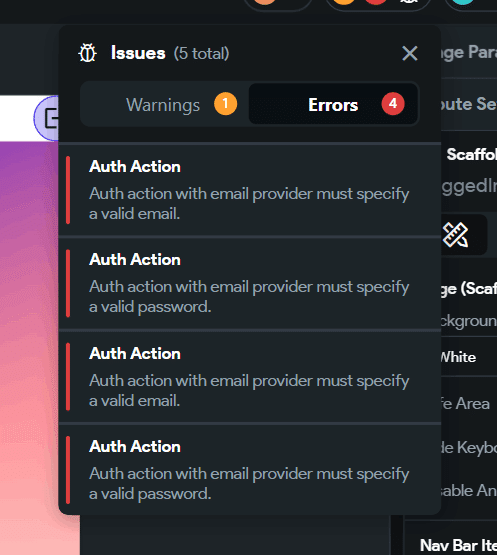497x555 pixels.
Task: Click the red errors count badge
Action: 393,104
